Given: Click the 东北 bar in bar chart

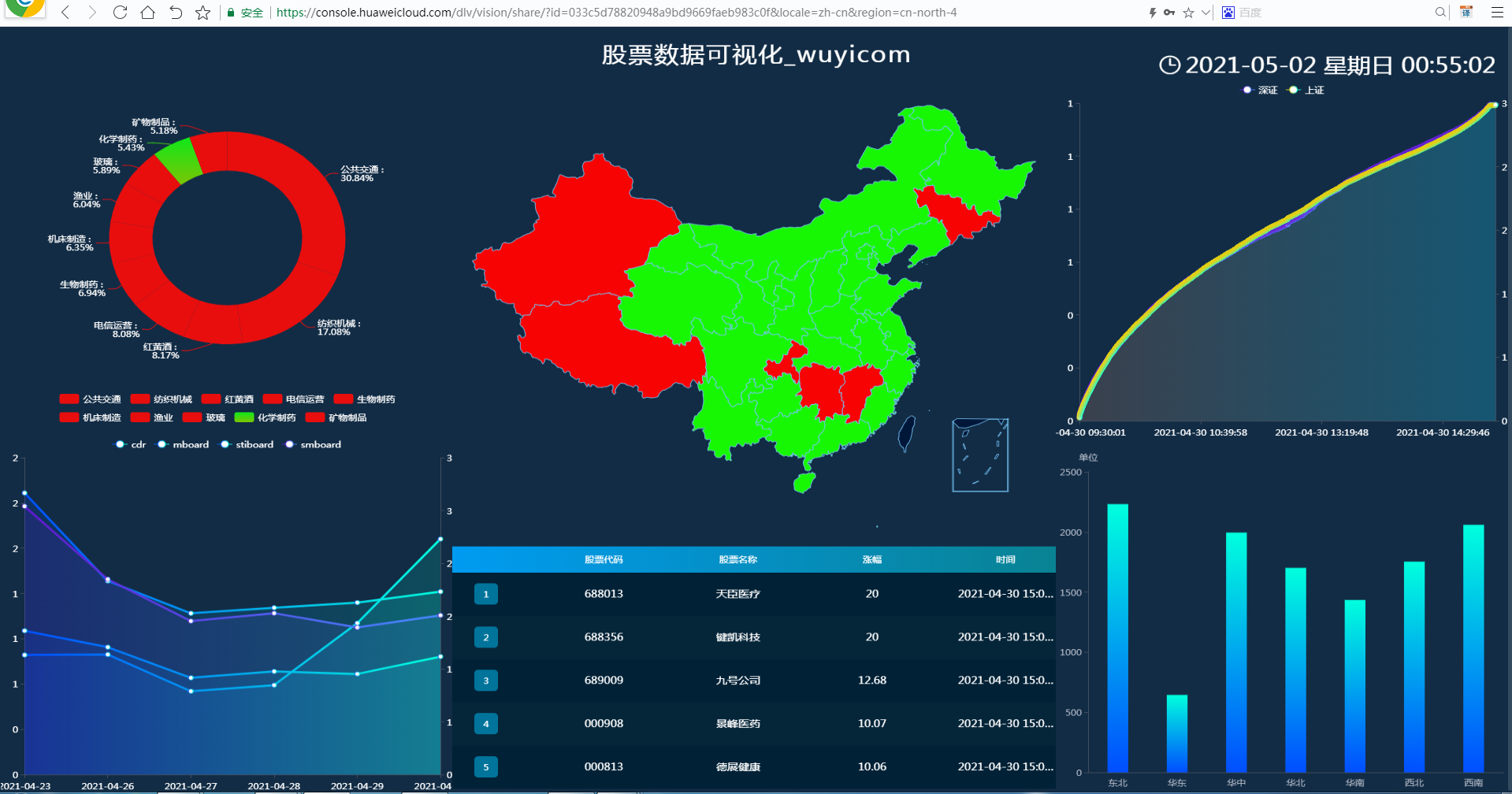Looking at the screenshot, I should [1118, 638].
